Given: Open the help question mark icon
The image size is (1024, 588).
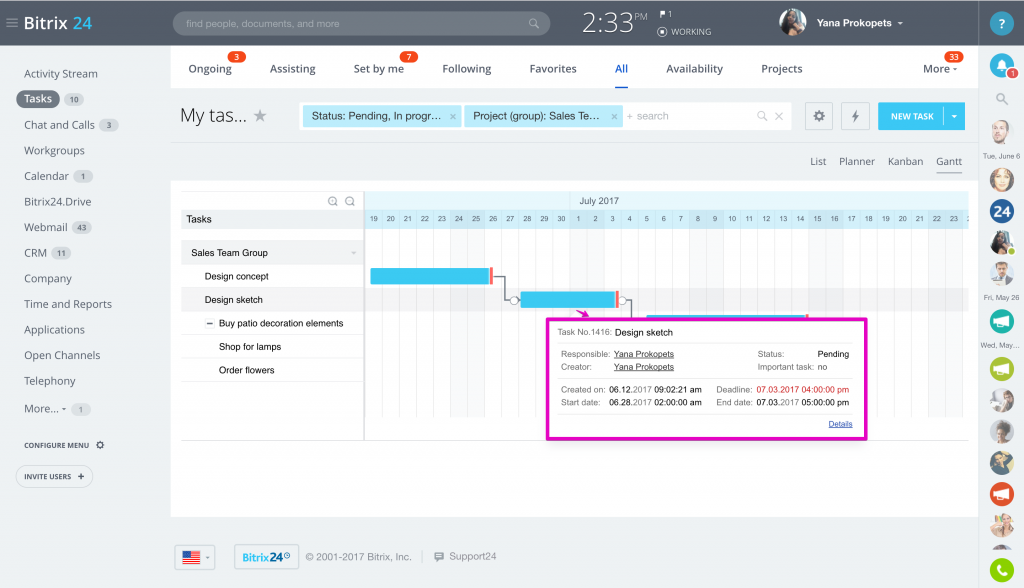Looking at the screenshot, I should click(1001, 24).
